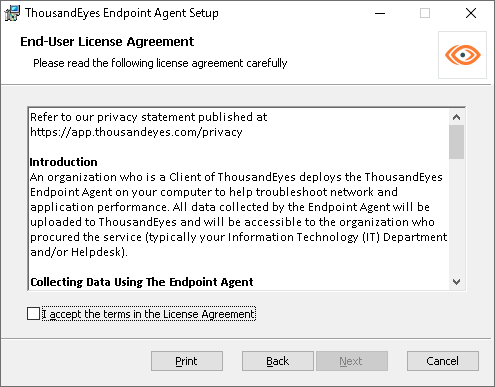Click inside the Introduction paragraph of the license

click(238, 214)
